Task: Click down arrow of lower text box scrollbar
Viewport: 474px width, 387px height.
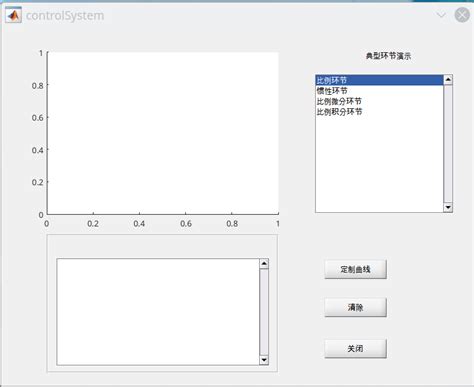Action: coord(264,360)
